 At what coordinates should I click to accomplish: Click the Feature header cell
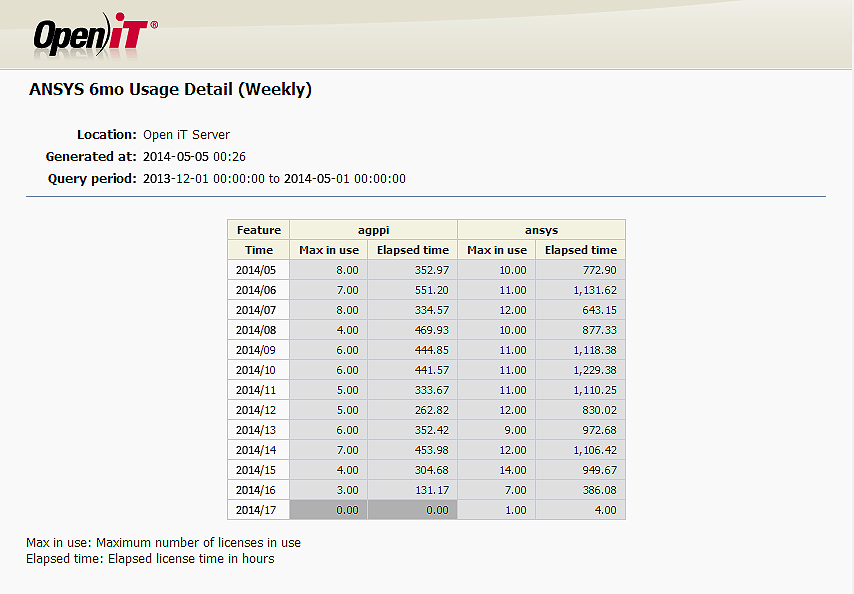click(259, 230)
